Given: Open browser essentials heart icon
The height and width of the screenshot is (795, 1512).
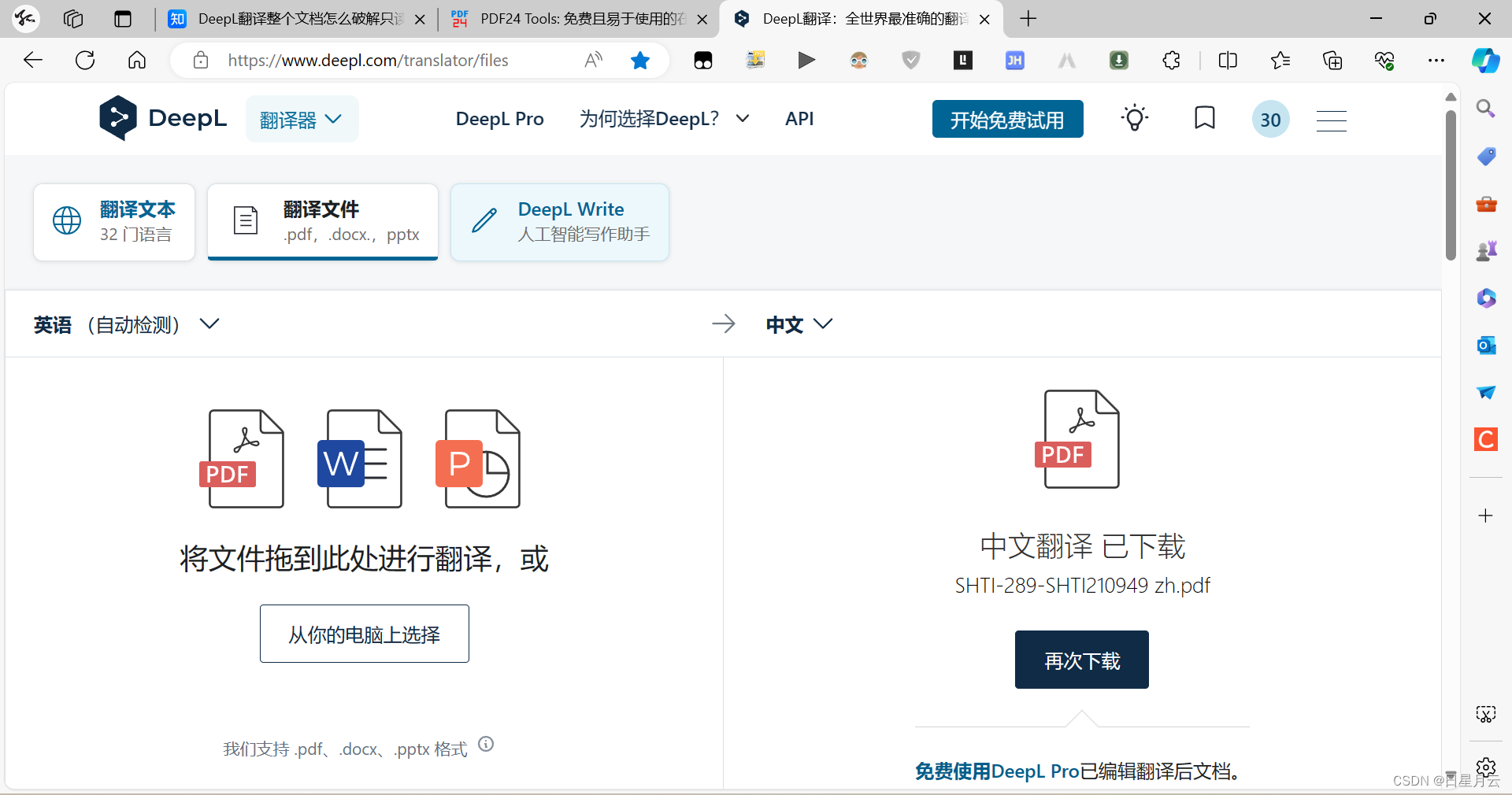Looking at the screenshot, I should pos(1384,60).
